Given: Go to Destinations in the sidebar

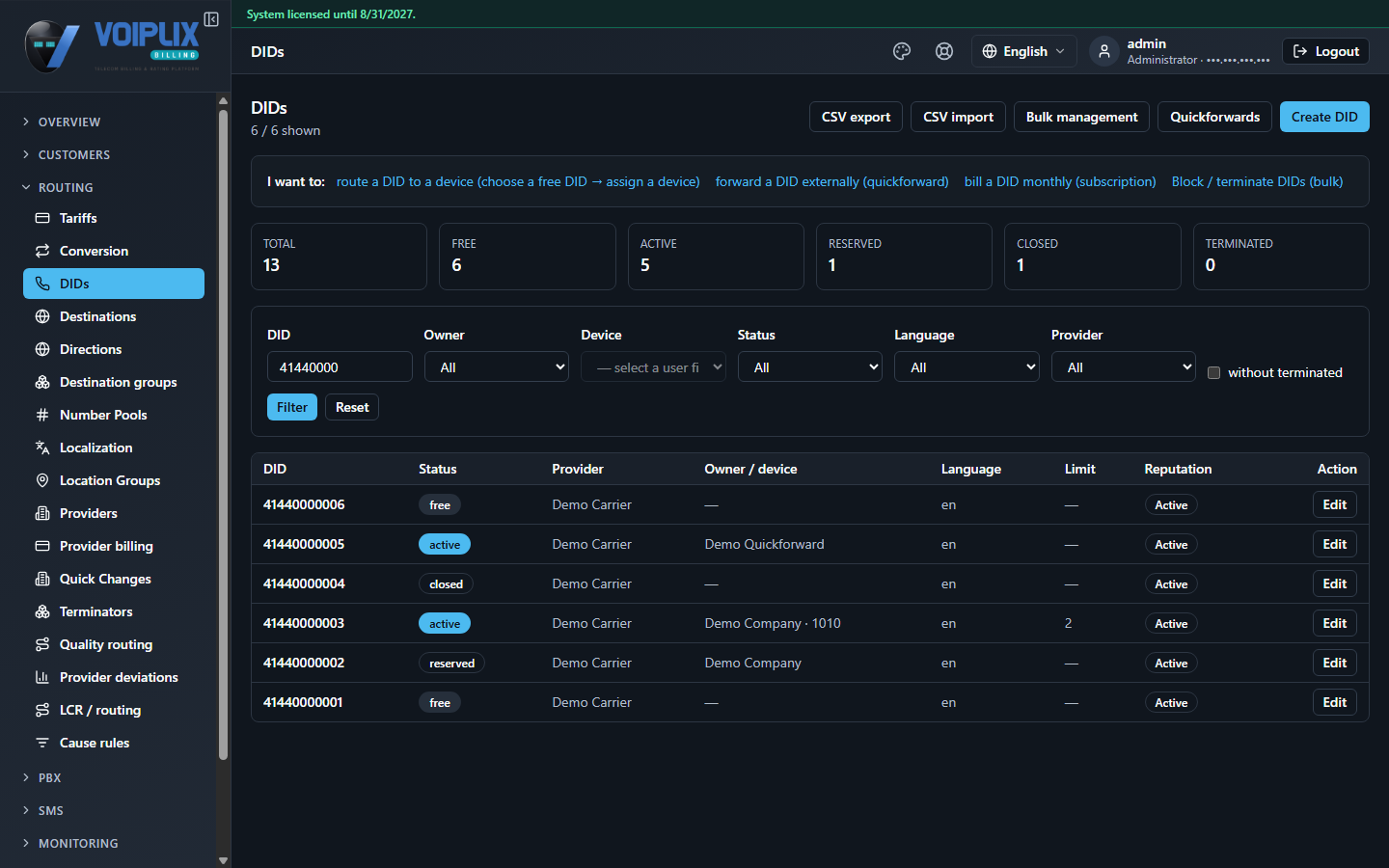Looking at the screenshot, I should click(114, 316).
